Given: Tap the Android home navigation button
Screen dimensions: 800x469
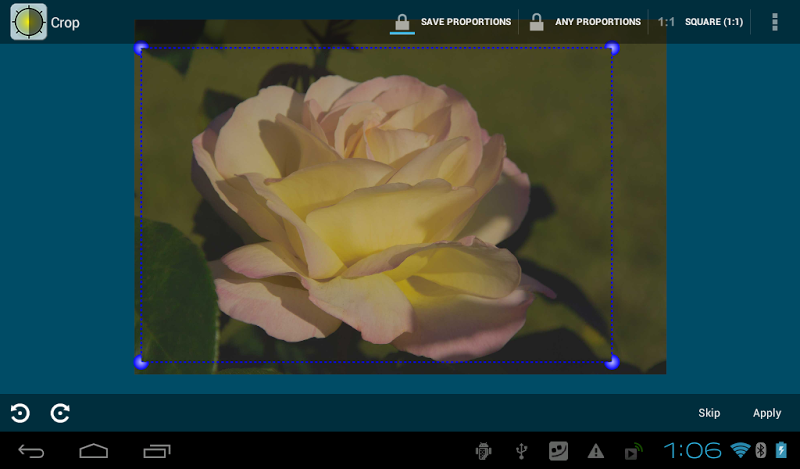Looking at the screenshot, I should 93,451.
